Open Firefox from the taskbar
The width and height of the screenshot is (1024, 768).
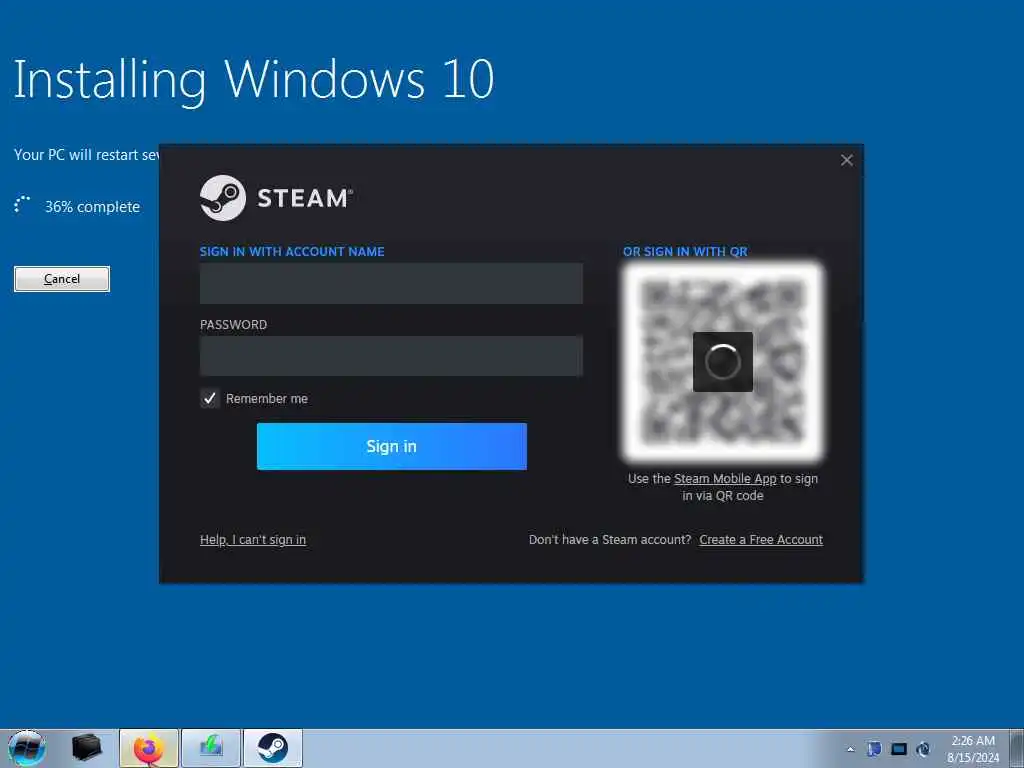pos(149,748)
